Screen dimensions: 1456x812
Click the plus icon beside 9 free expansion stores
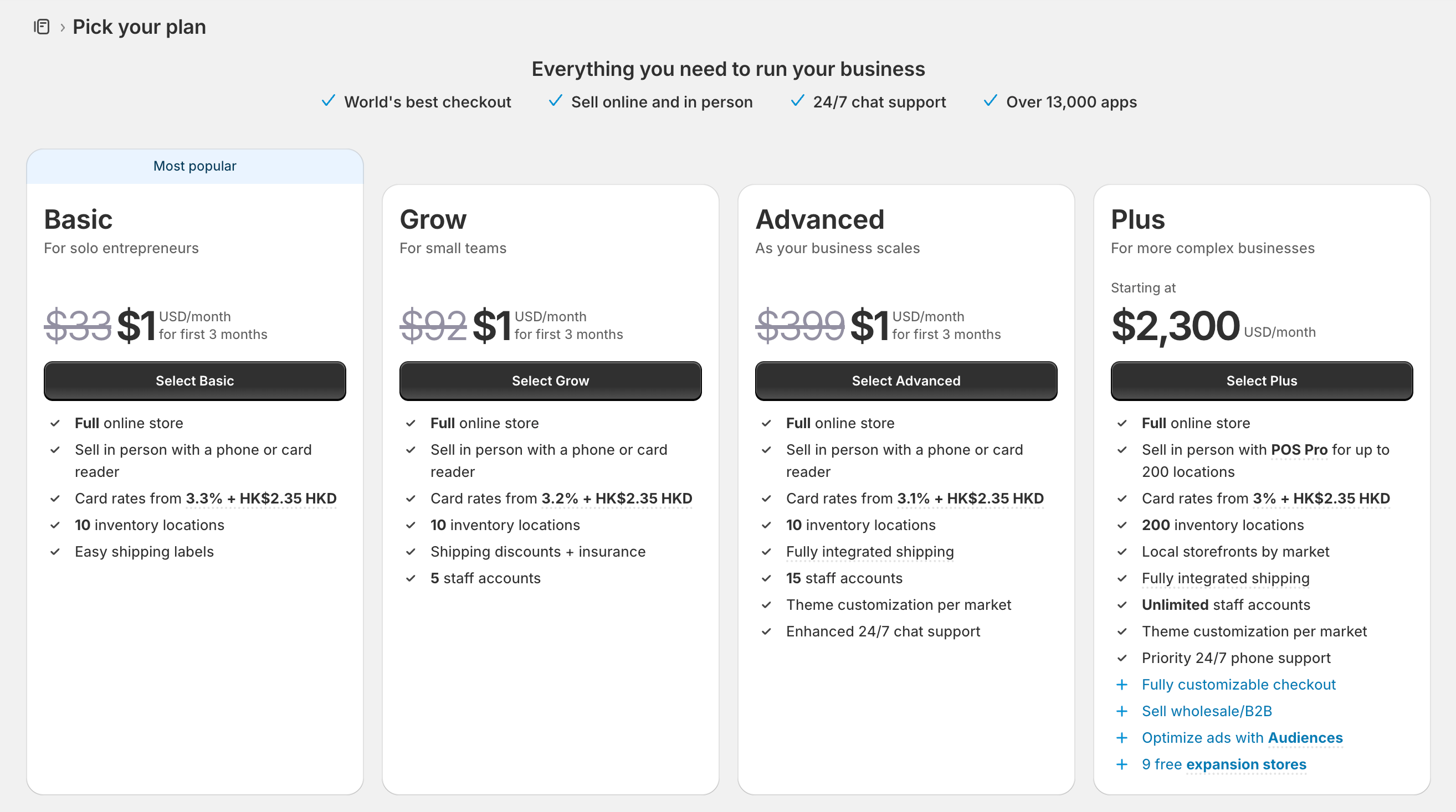point(1122,764)
